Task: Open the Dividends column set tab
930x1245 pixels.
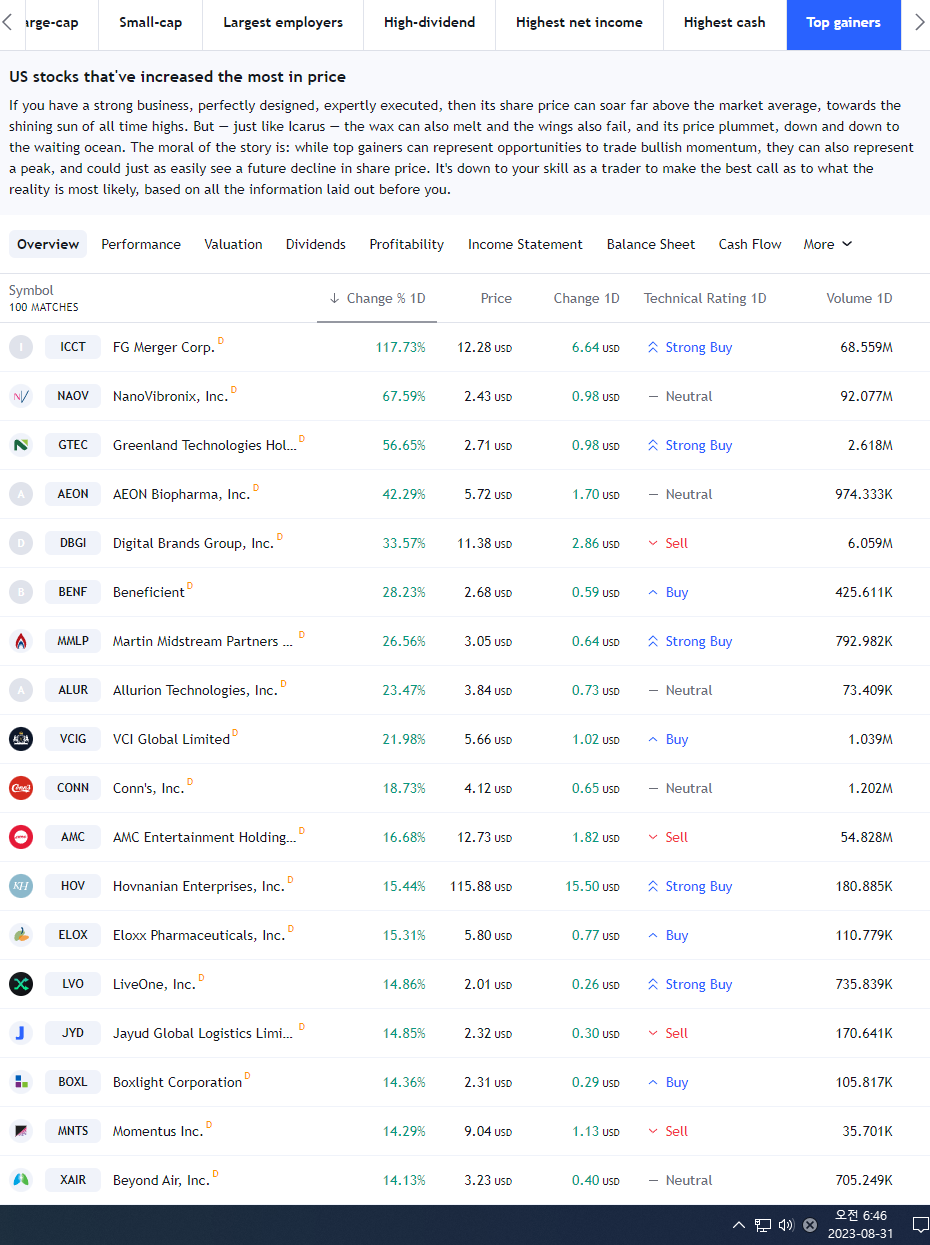Action: (316, 244)
